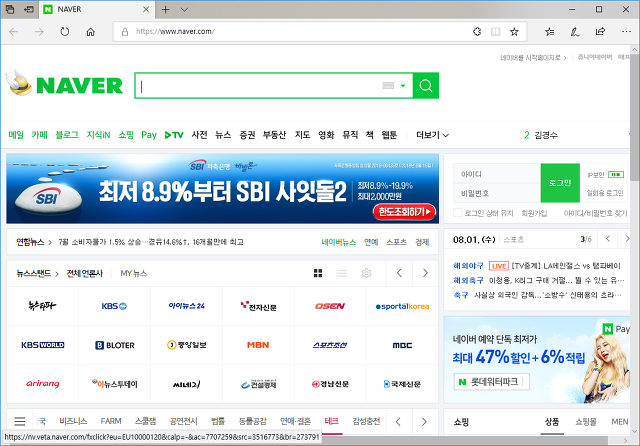The width and height of the screenshot is (640, 446).
Task: Select the FARM topic tab
Action: click(x=111, y=421)
